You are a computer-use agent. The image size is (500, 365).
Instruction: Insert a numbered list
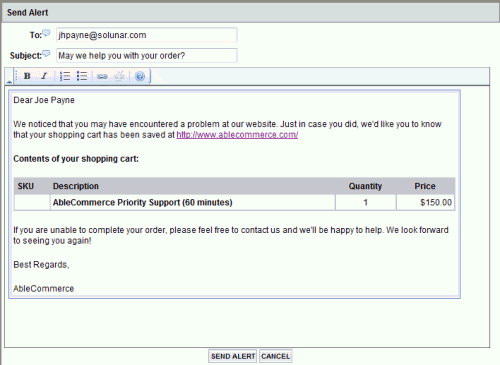[65, 76]
